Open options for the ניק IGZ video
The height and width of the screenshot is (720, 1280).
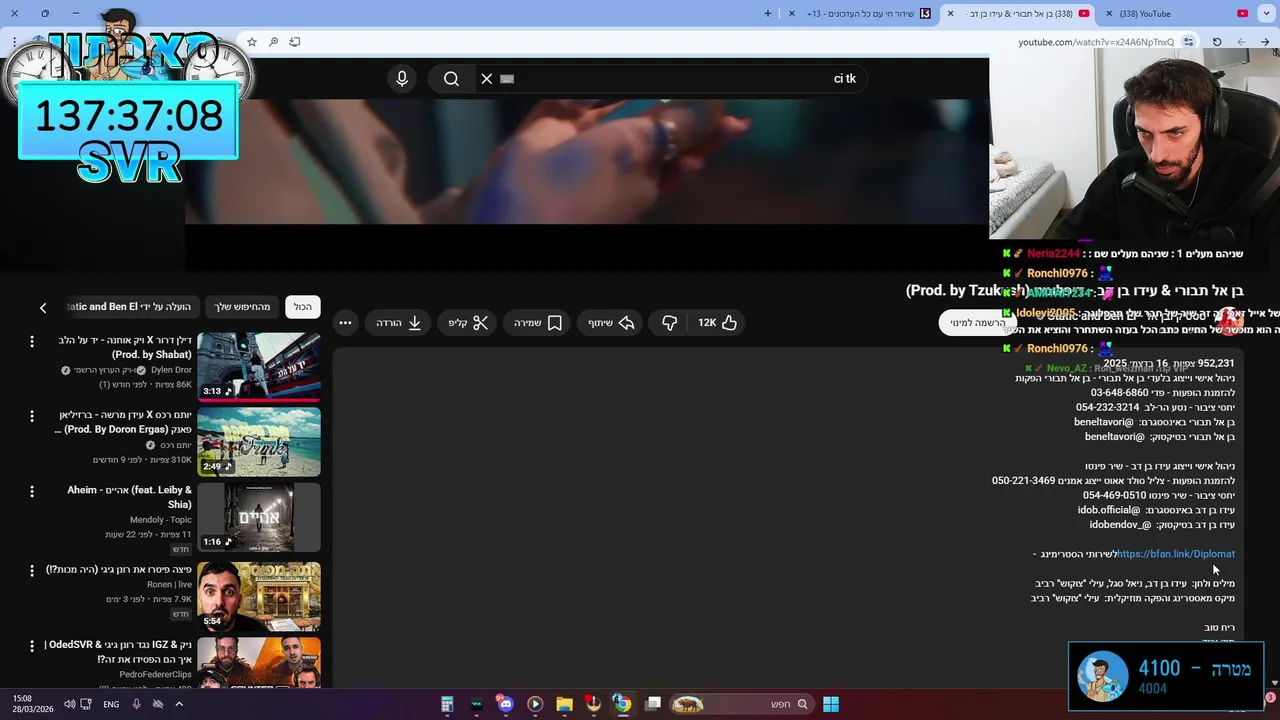click(x=32, y=647)
